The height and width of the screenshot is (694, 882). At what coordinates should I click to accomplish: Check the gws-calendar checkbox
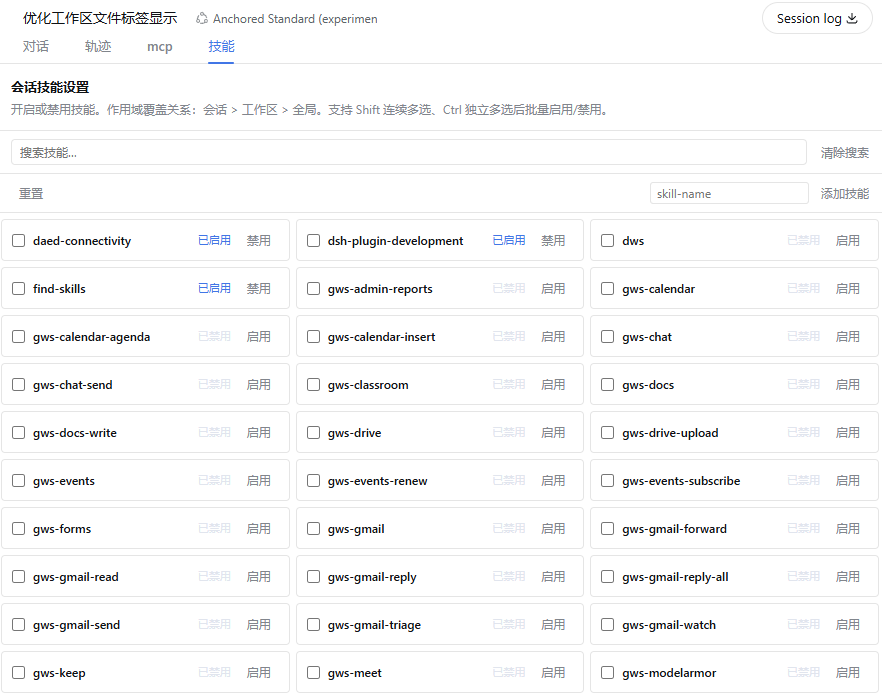coord(608,289)
